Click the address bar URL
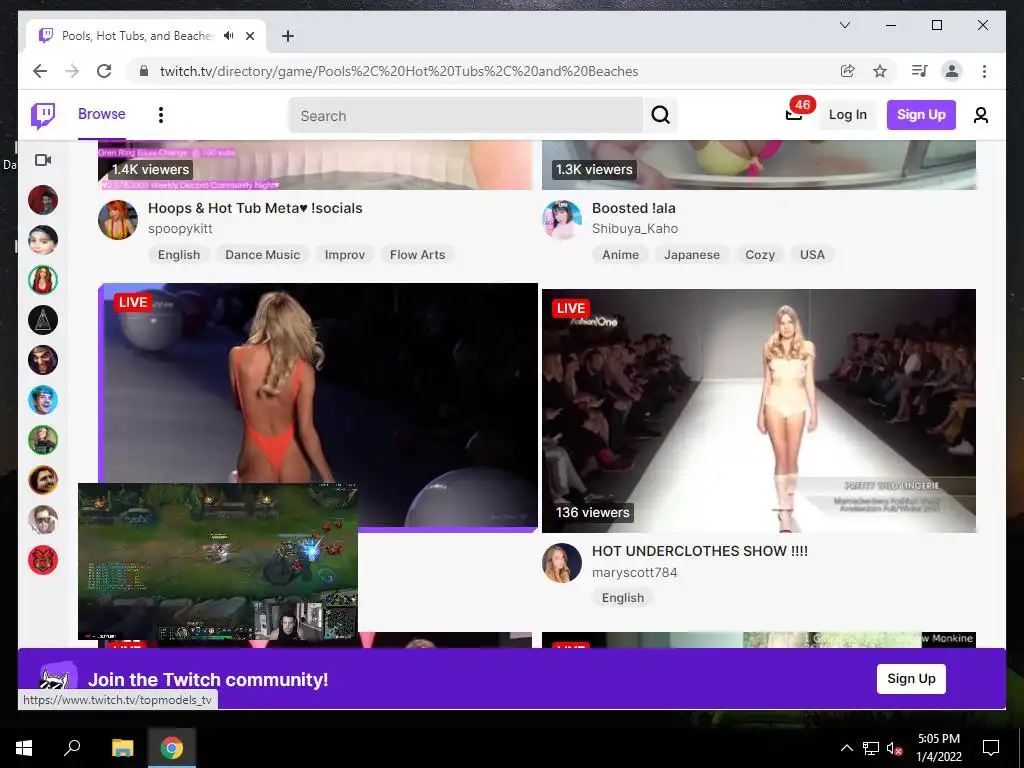1024x768 pixels. click(399, 71)
